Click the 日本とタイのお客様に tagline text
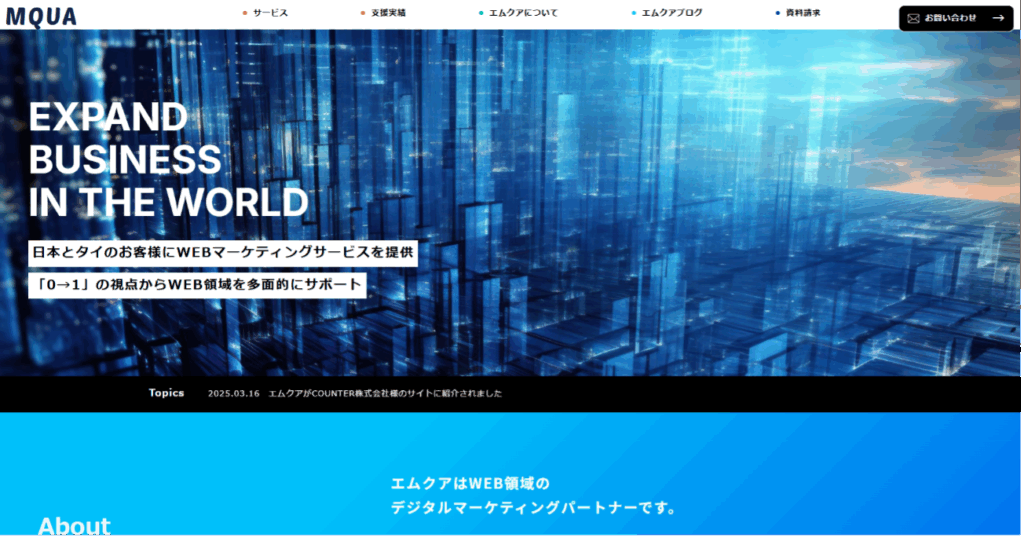 click(x=223, y=253)
